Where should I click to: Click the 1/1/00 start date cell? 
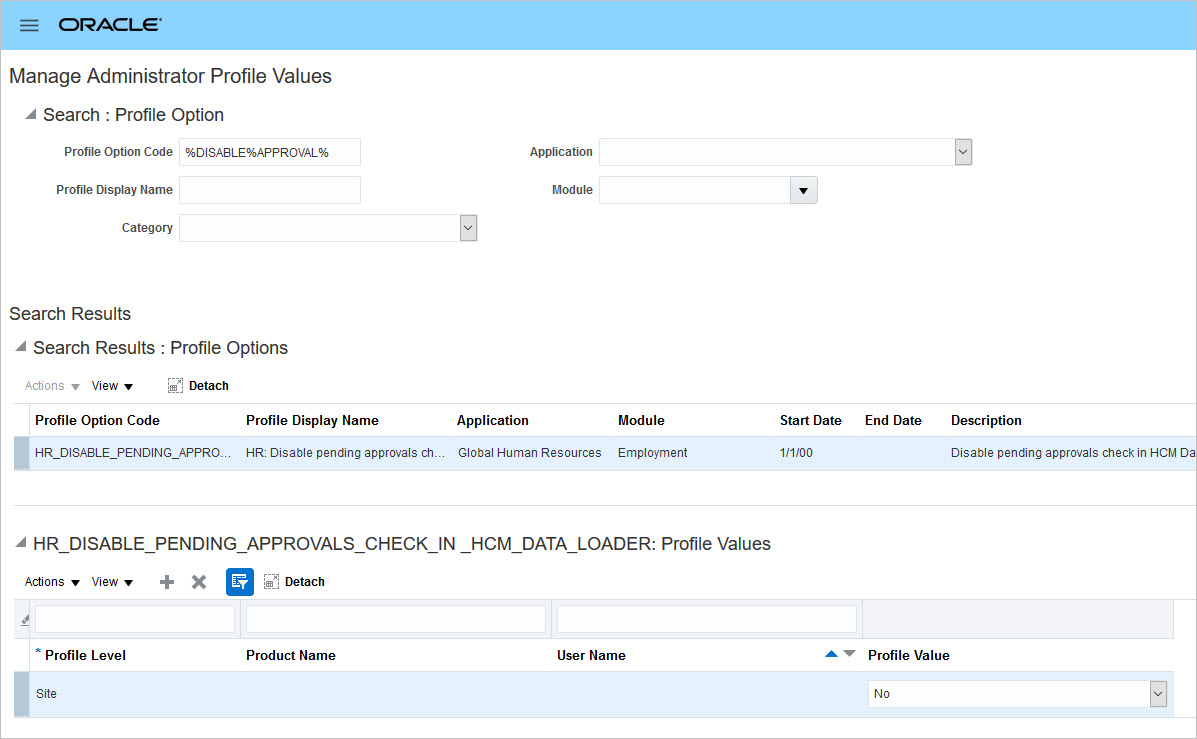point(795,453)
